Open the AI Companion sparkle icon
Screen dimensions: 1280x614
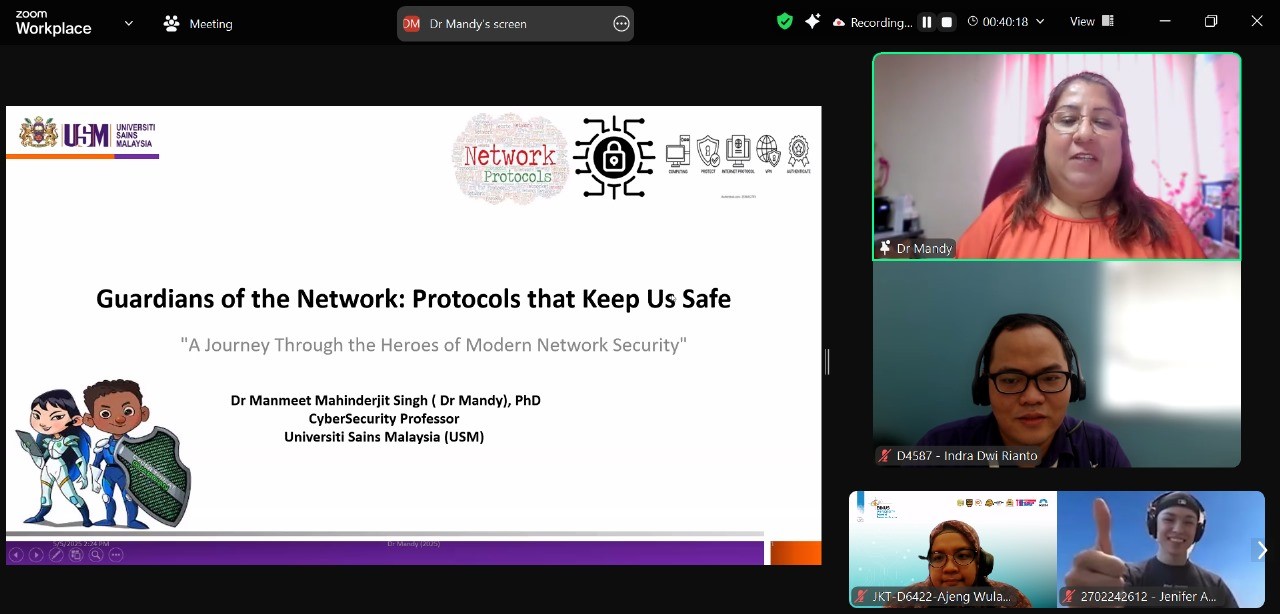[x=812, y=21]
